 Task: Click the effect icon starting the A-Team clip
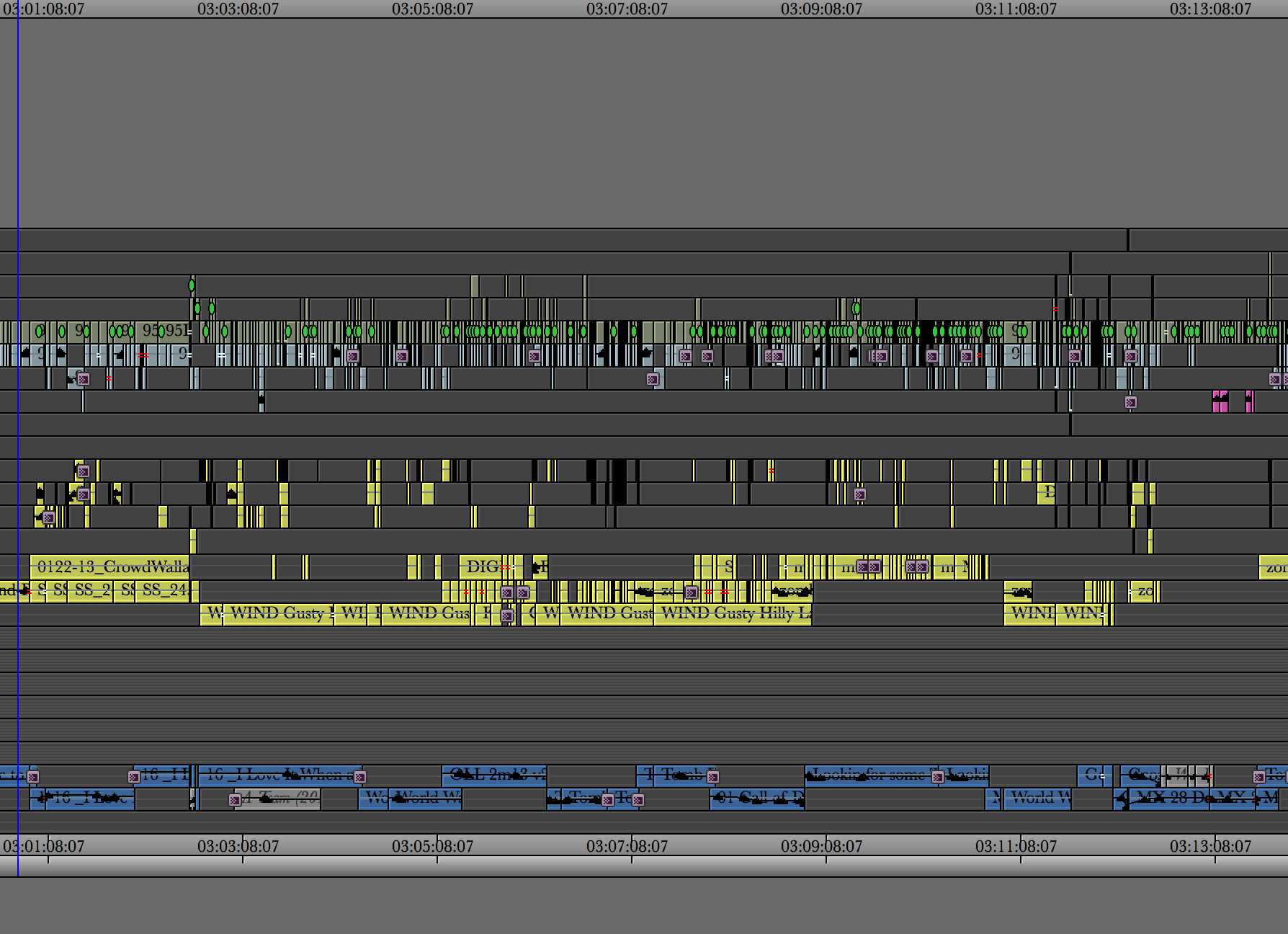coord(234,799)
